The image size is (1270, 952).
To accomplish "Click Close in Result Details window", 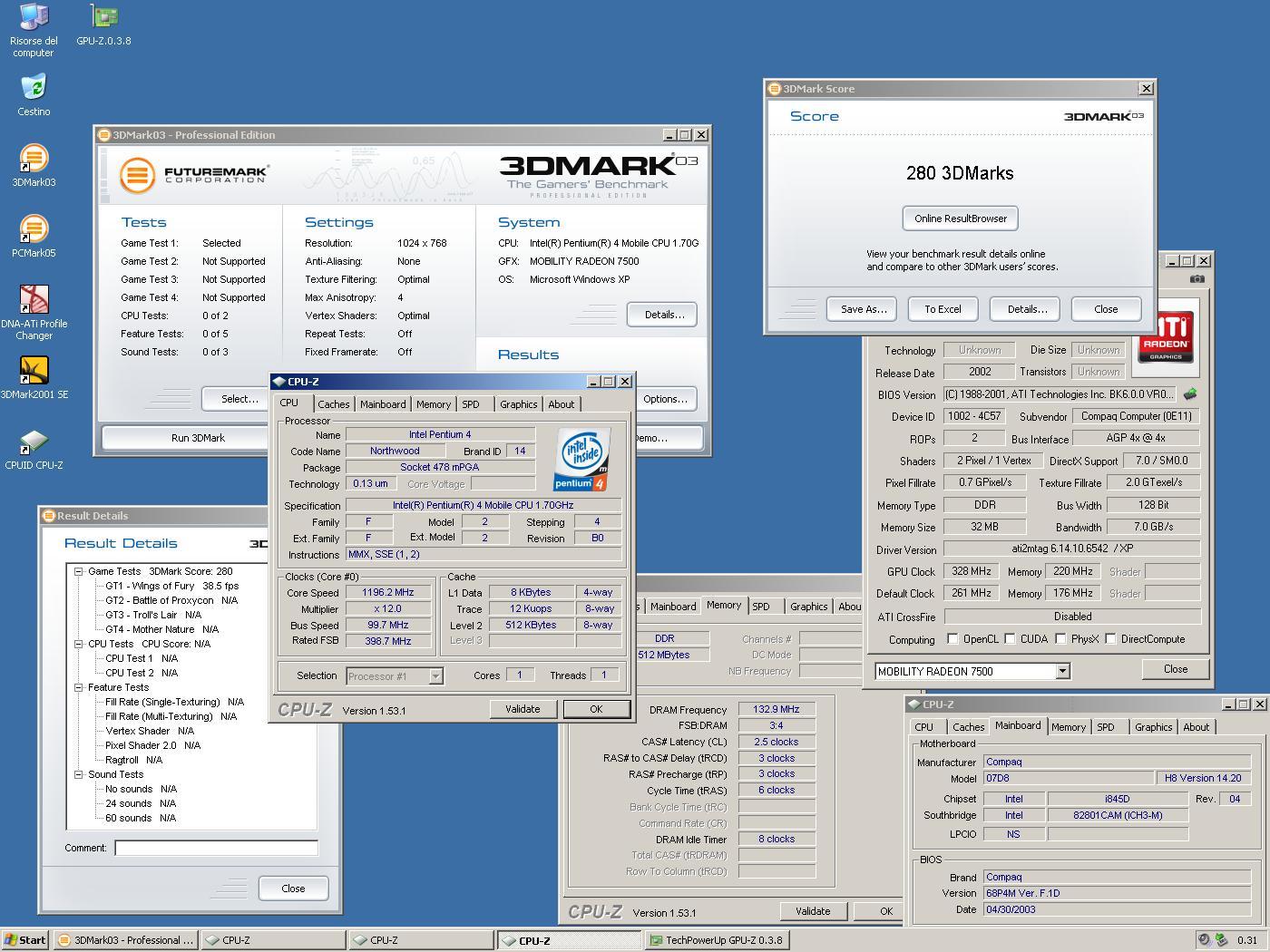I will pyautogui.click(x=293, y=889).
